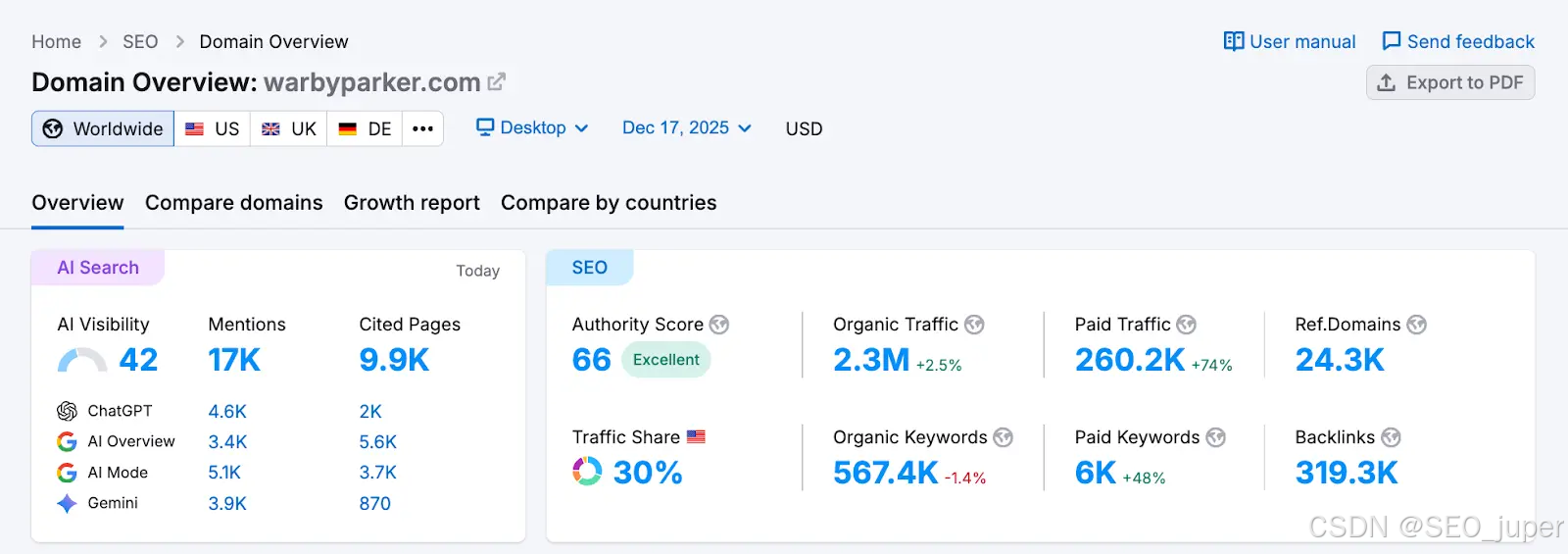Click globe icon next to Organic Keywords
Screen dimensions: 1568x554
click(x=1004, y=437)
